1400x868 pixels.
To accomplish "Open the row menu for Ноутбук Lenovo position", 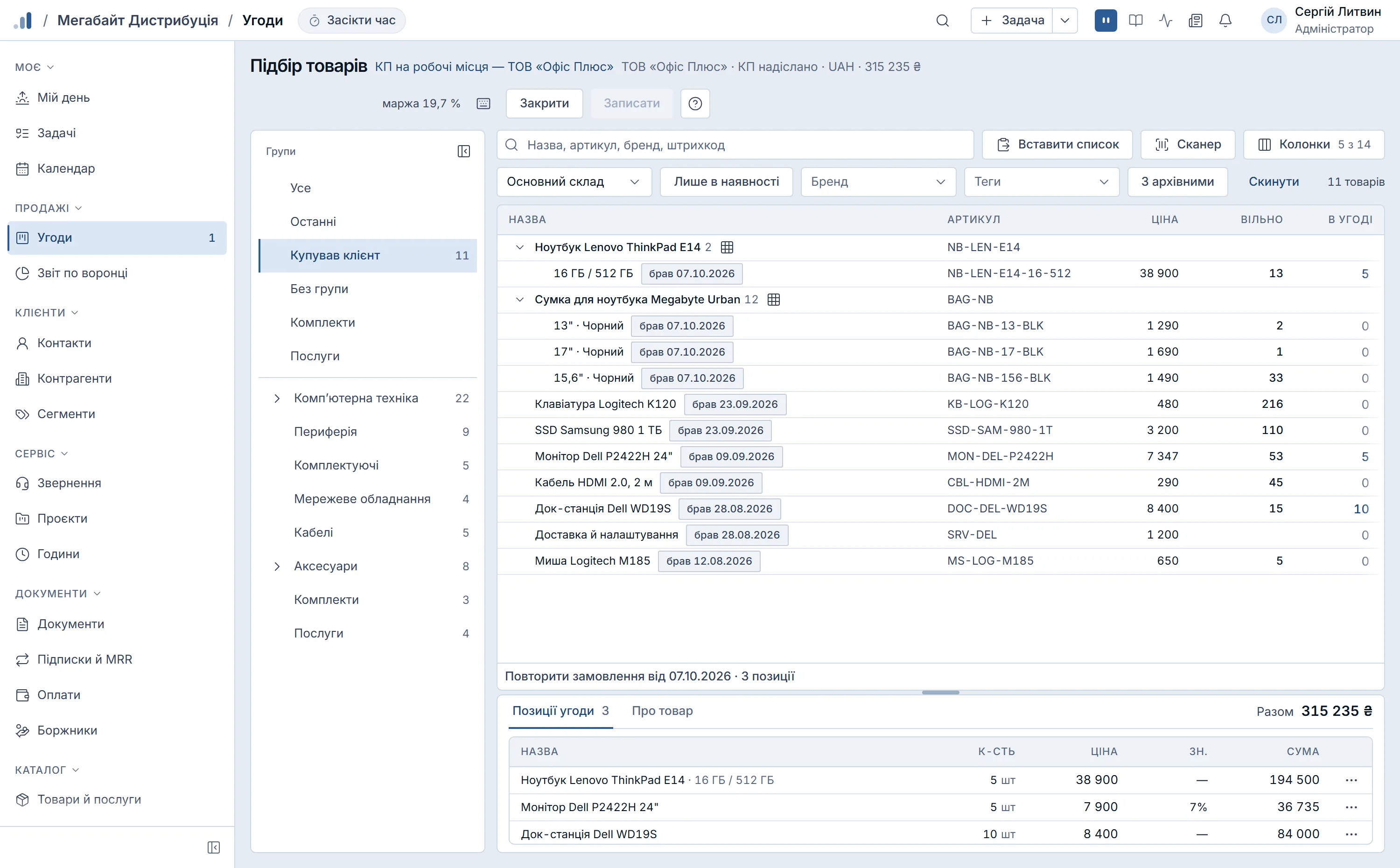I will point(1351,780).
